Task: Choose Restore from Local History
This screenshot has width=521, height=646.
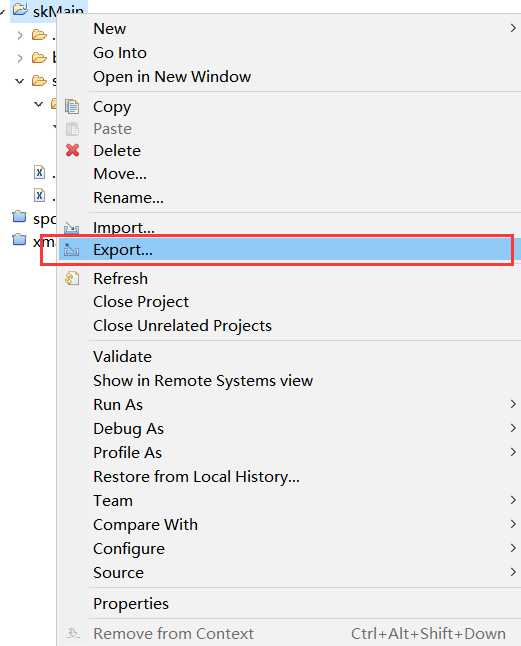Action: pos(196,477)
